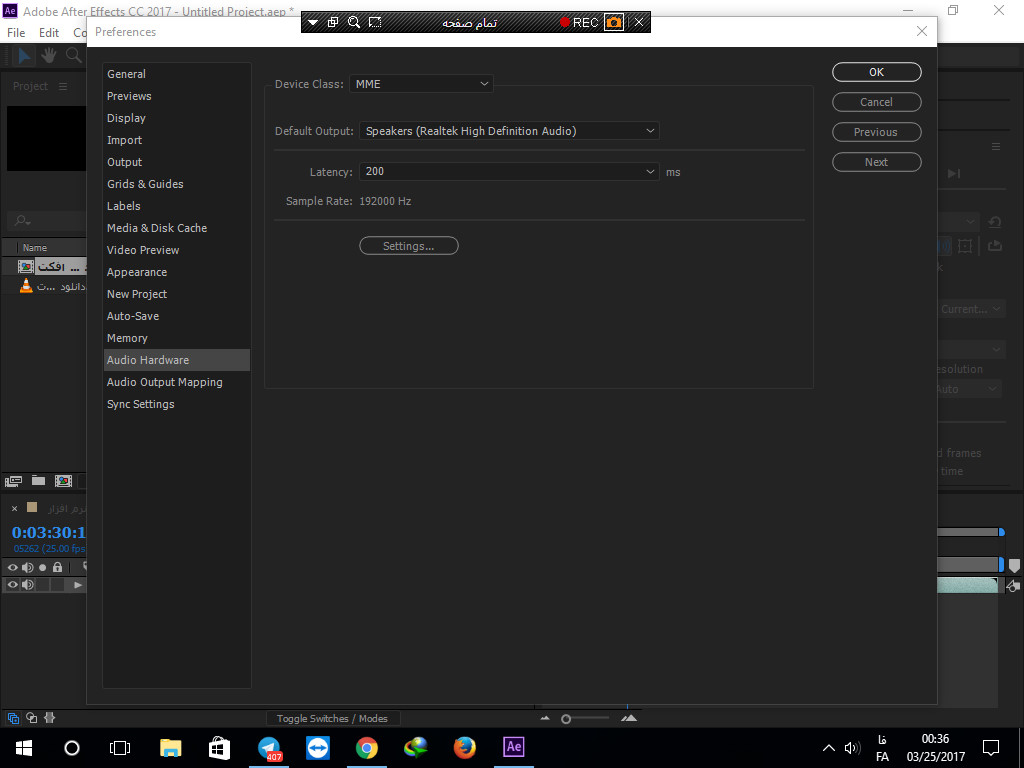Toggle video visibility eye for the layer row

pyautogui.click(x=12, y=584)
